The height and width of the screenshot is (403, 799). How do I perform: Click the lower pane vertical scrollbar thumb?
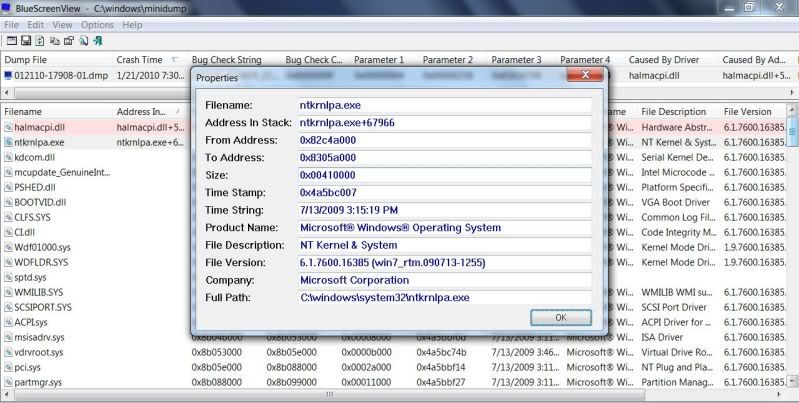[x=792, y=131]
